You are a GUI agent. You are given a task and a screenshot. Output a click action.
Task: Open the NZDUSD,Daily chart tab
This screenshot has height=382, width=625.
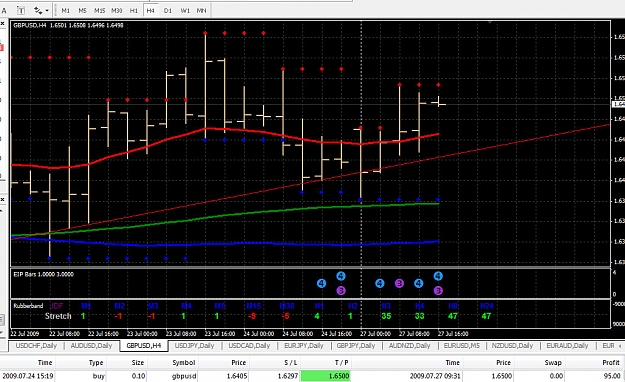pyautogui.click(x=512, y=346)
